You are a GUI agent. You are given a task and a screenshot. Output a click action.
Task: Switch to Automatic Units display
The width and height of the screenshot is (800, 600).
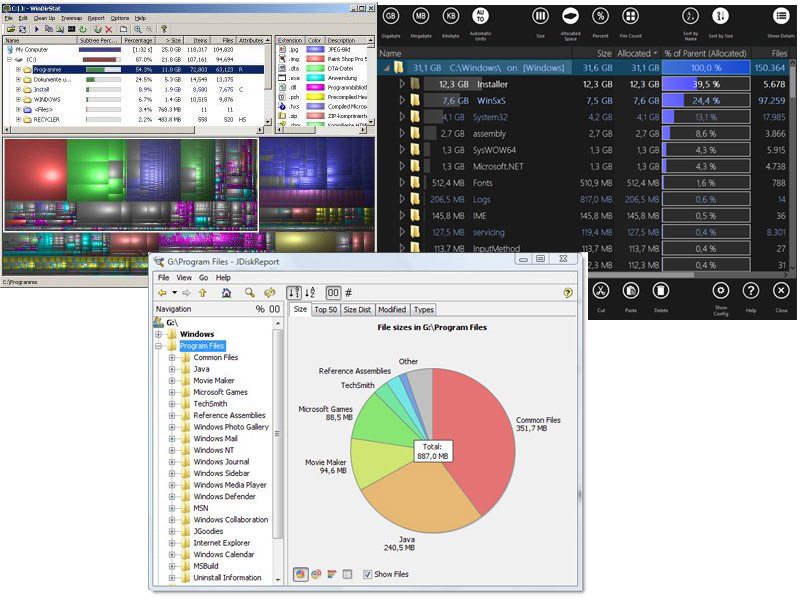pos(480,17)
